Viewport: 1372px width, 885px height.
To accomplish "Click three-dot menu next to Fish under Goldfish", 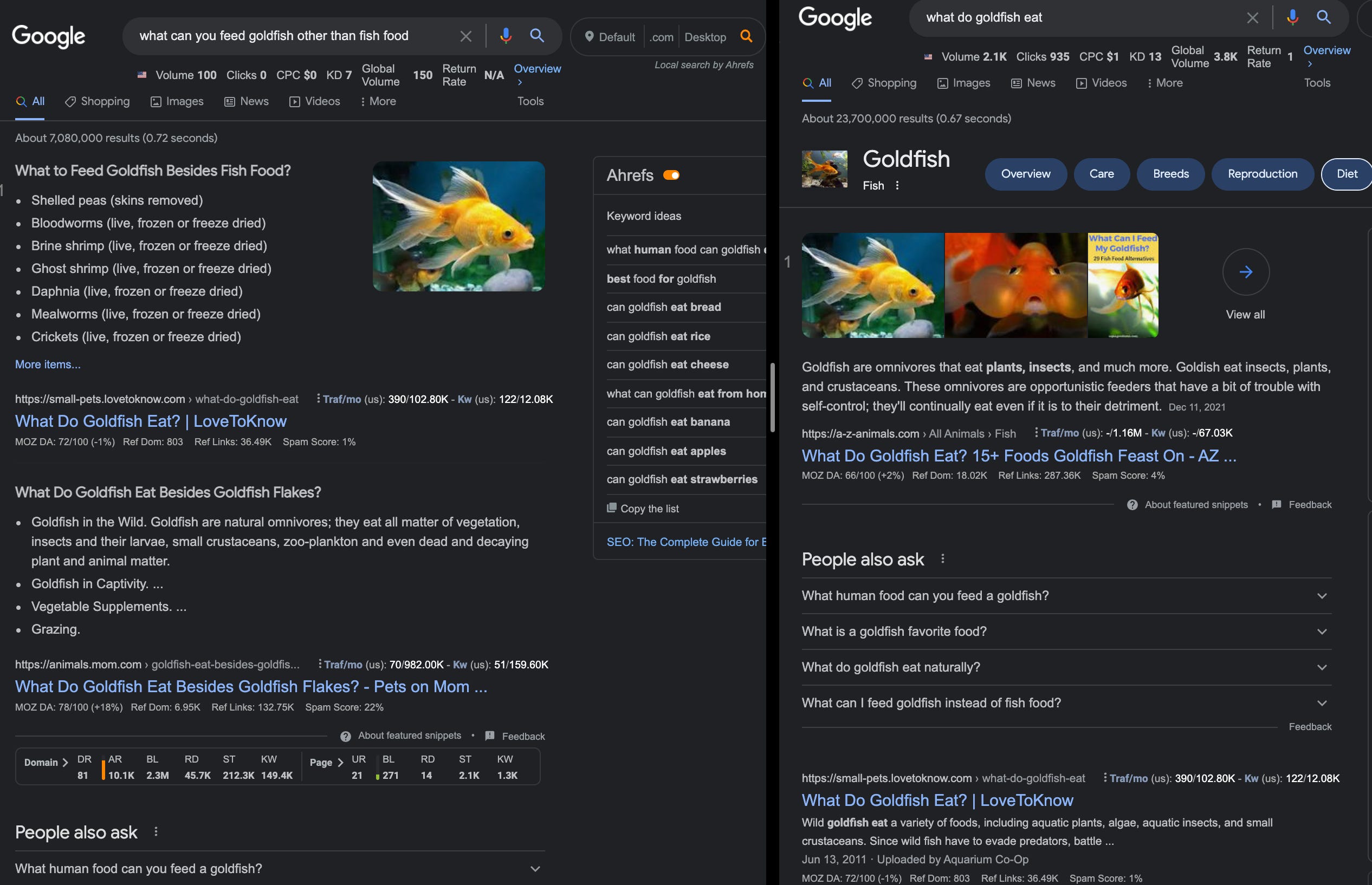I will (x=897, y=186).
